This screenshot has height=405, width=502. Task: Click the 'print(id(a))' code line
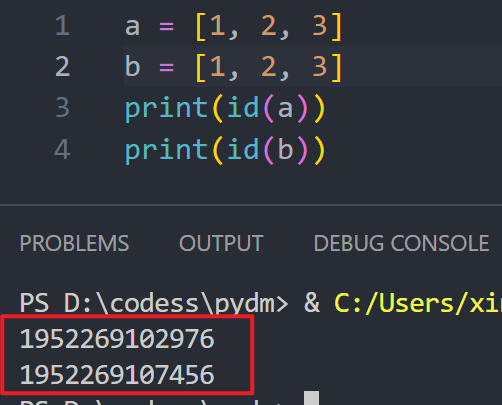(225, 108)
